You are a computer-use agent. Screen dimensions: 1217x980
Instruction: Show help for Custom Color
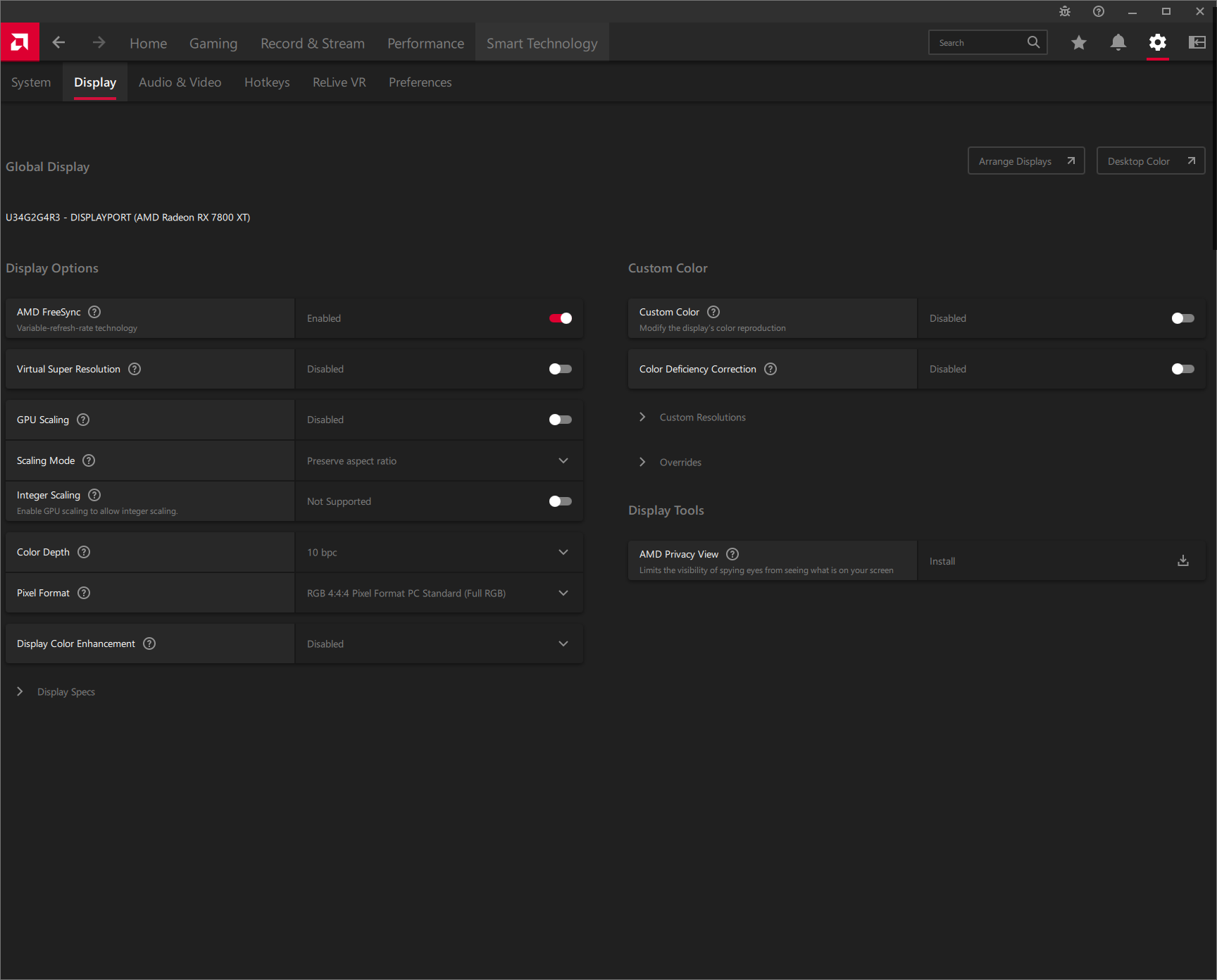coord(713,312)
